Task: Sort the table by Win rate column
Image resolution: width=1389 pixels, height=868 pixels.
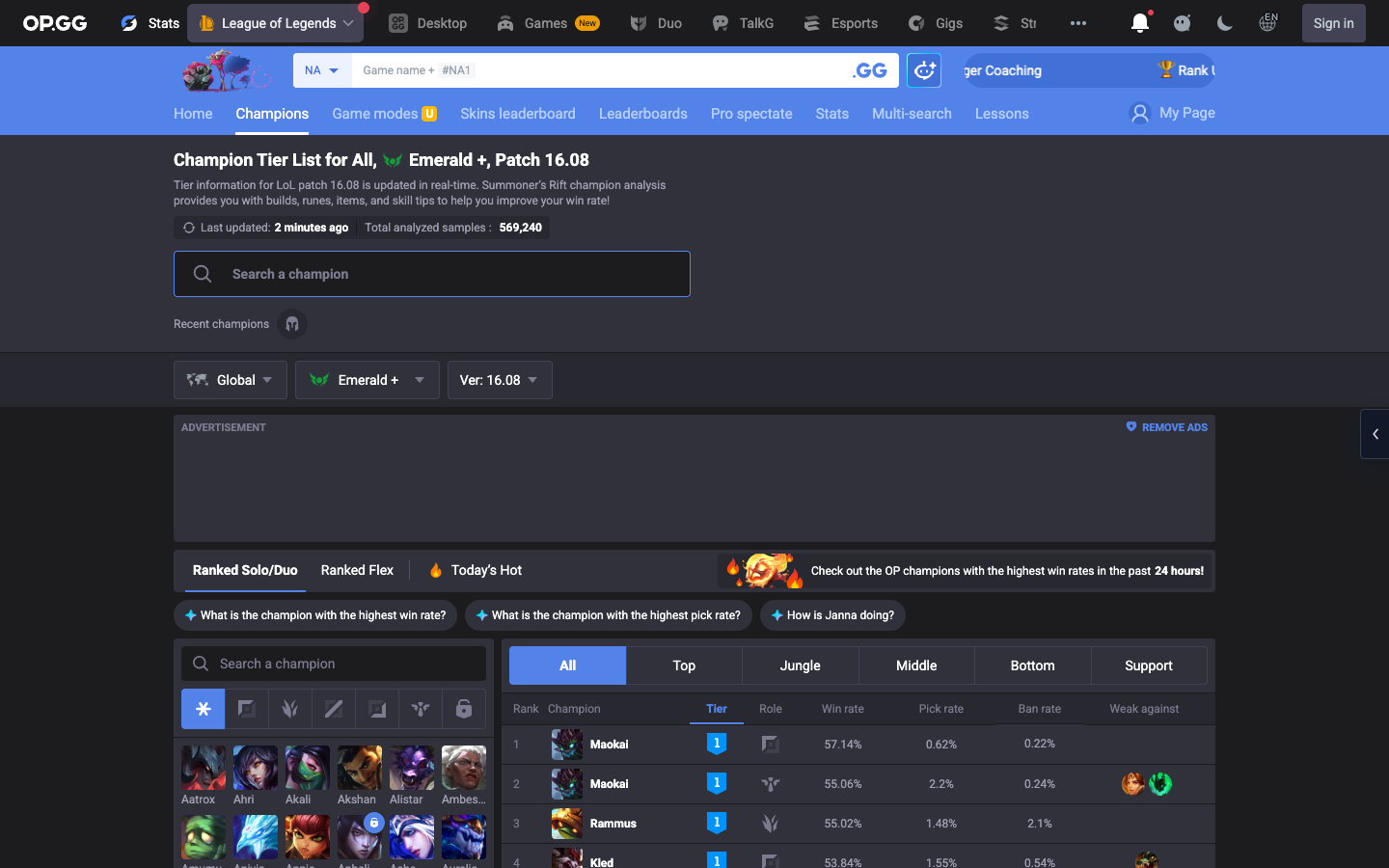Action: (842, 709)
